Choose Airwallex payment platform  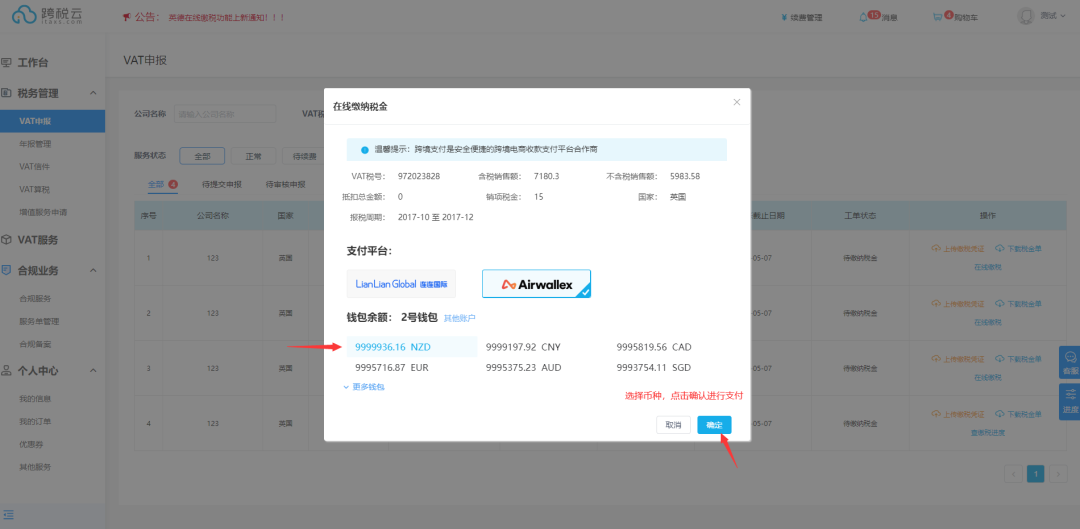pyautogui.click(x=537, y=284)
